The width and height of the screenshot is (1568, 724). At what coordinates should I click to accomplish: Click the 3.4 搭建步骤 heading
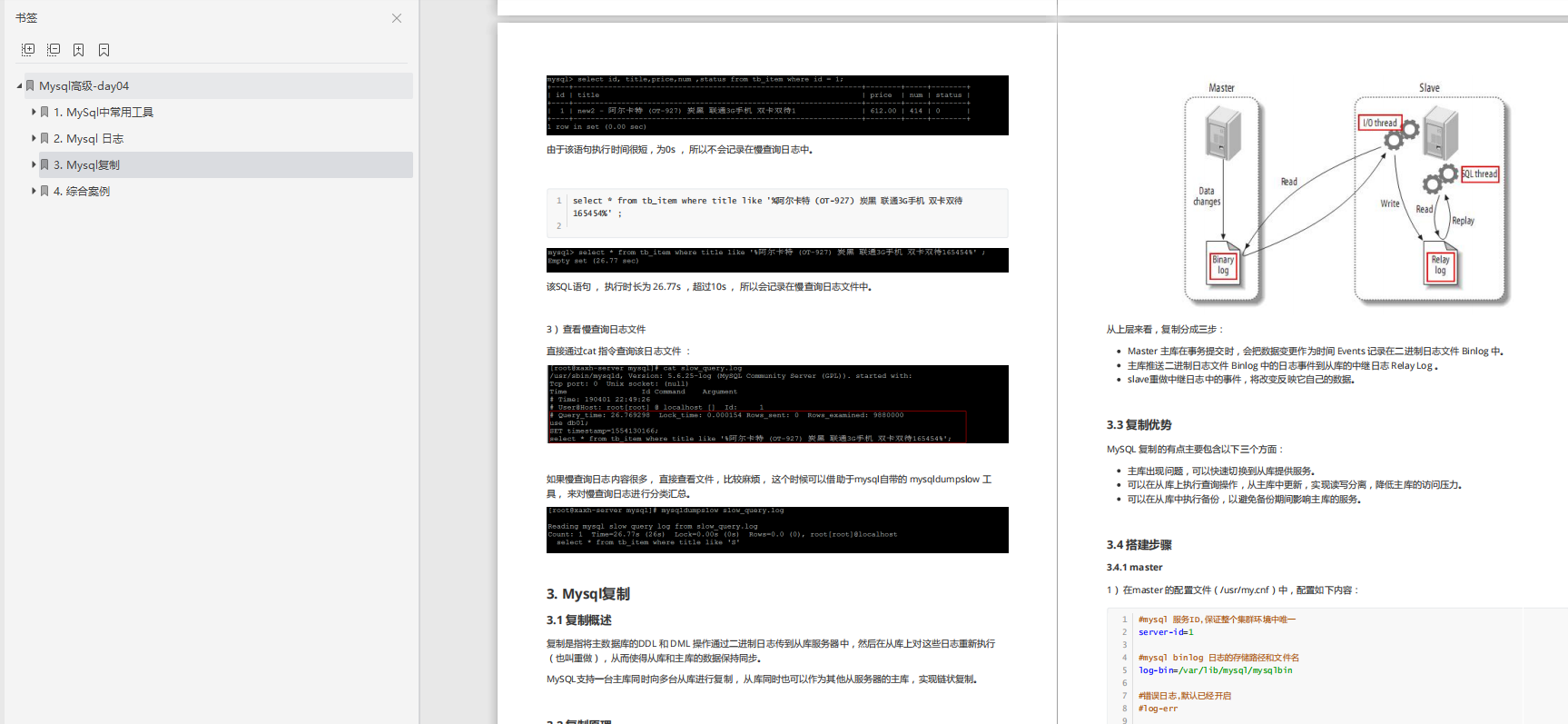click(x=1139, y=545)
